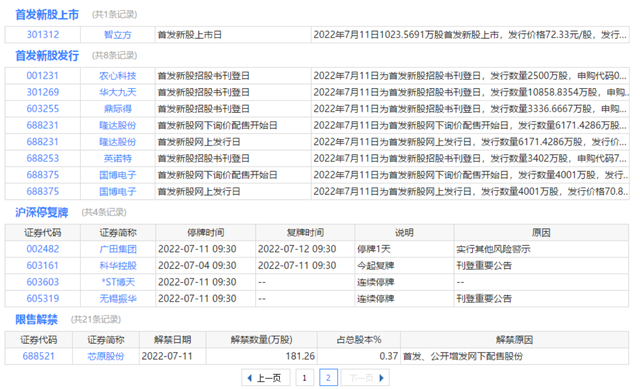640x389 pixels.
Task: Open 广田集团 stock link
Action: pyautogui.click(x=118, y=249)
